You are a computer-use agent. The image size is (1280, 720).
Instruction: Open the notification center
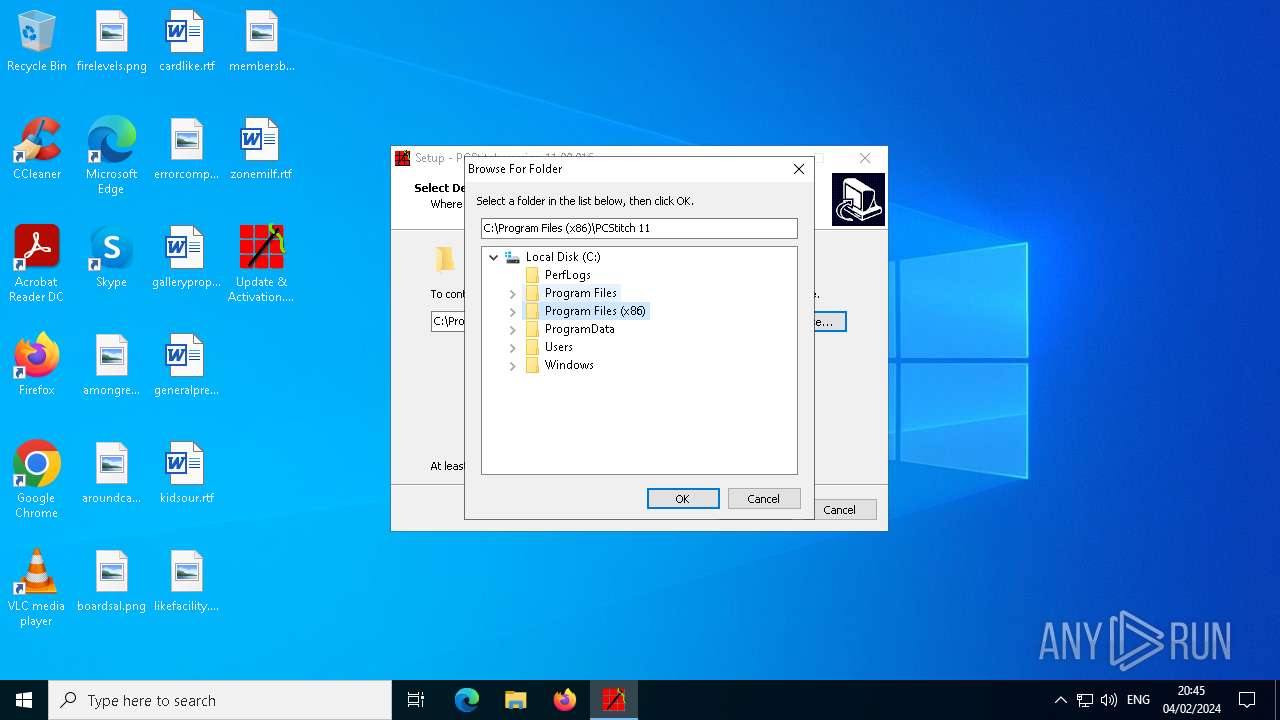1247,700
